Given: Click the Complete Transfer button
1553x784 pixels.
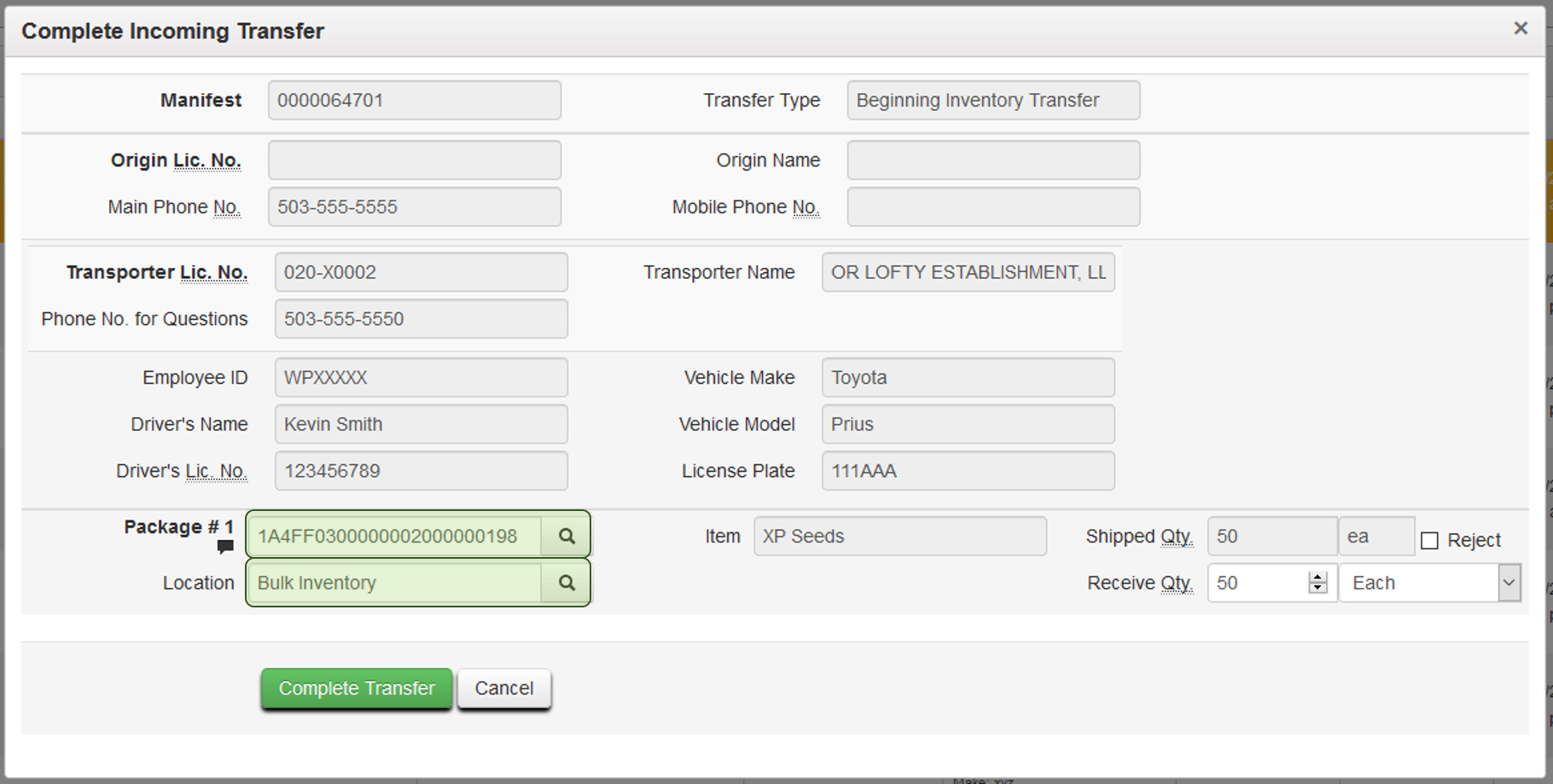Looking at the screenshot, I should click(357, 688).
